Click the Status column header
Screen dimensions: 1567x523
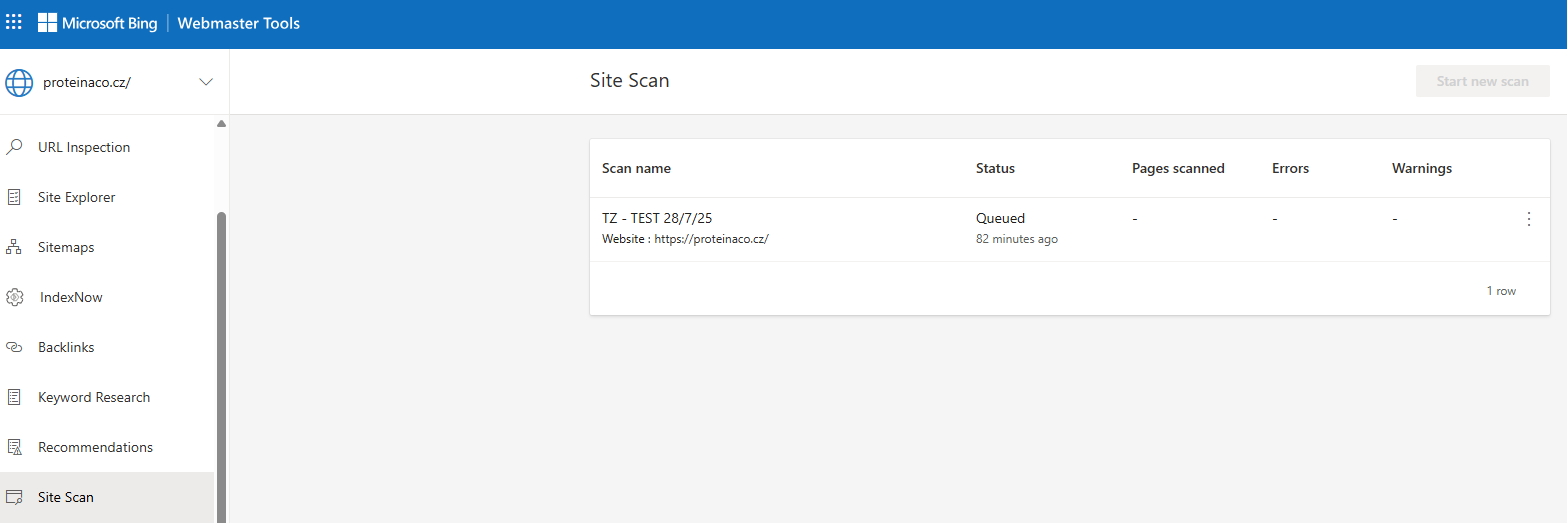click(995, 168)
